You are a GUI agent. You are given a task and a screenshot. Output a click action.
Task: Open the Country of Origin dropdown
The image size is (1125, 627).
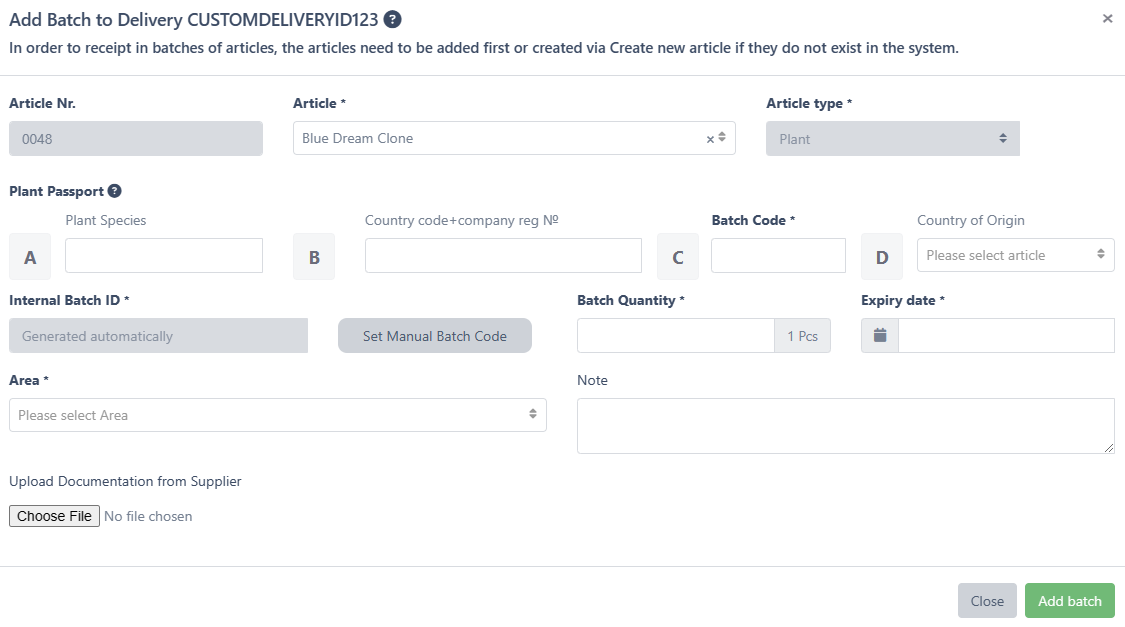[1015, 255]
